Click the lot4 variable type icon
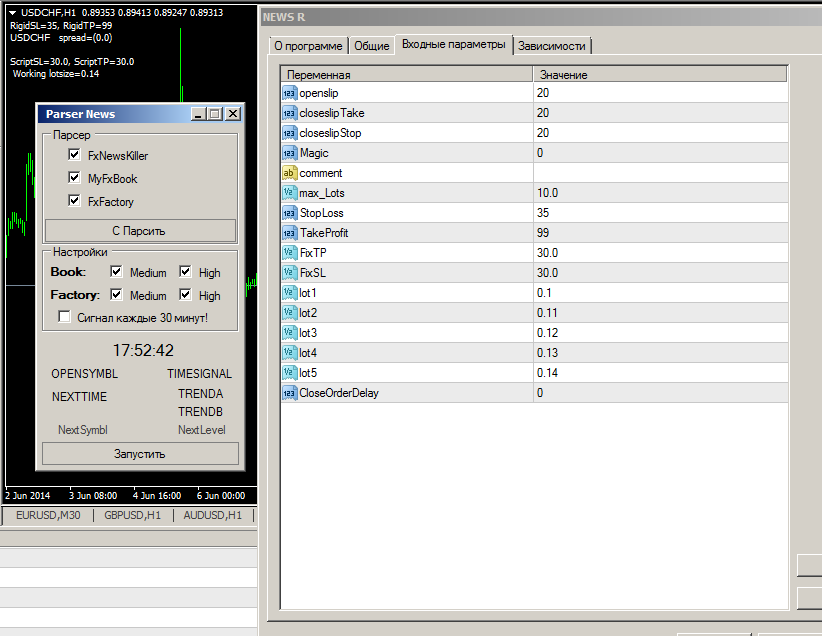Image resolution: width=822 pixels, height=636 pixels. pyautogui.click(x=289, y=353)
